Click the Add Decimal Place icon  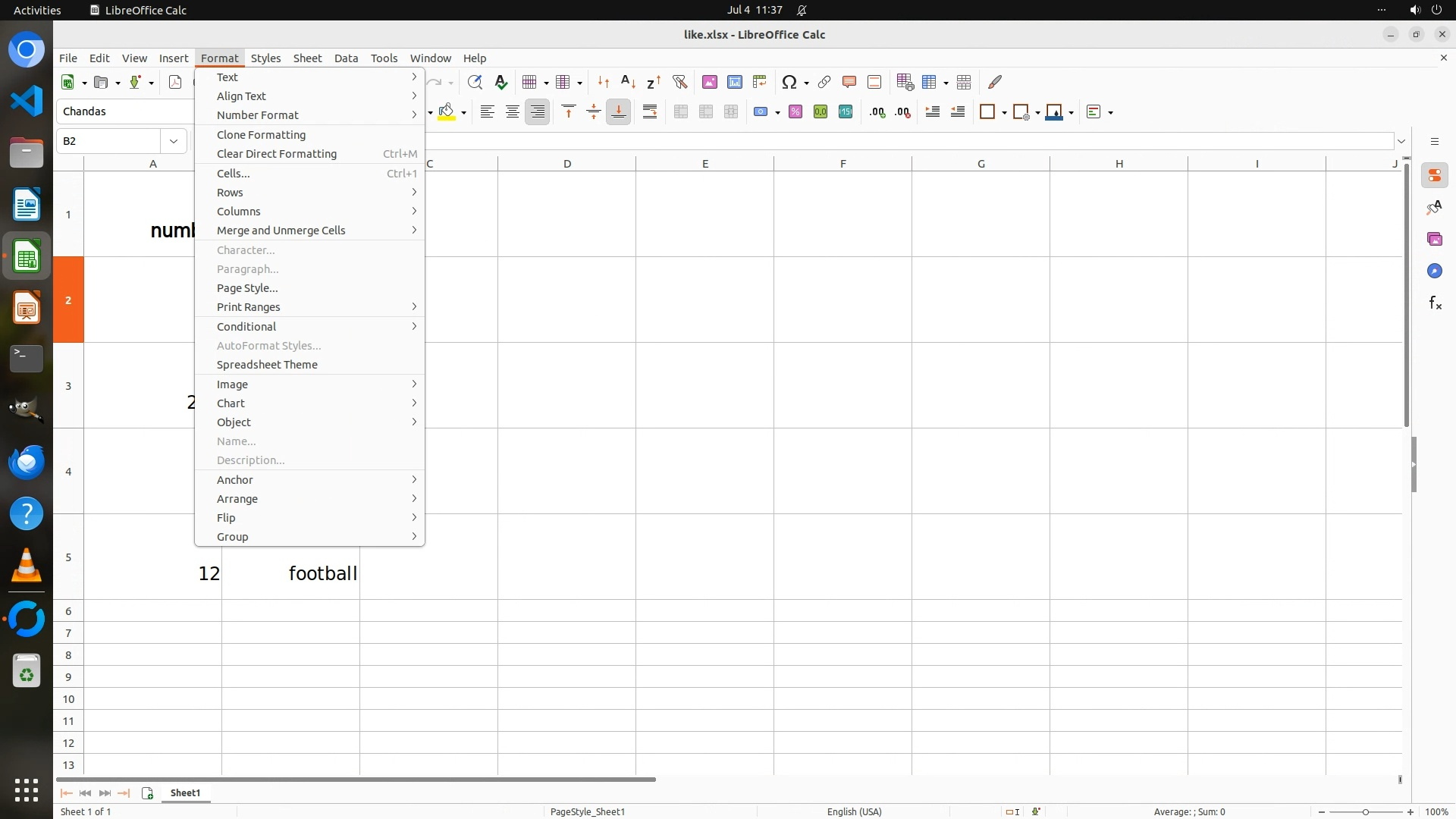click(877, 112)
